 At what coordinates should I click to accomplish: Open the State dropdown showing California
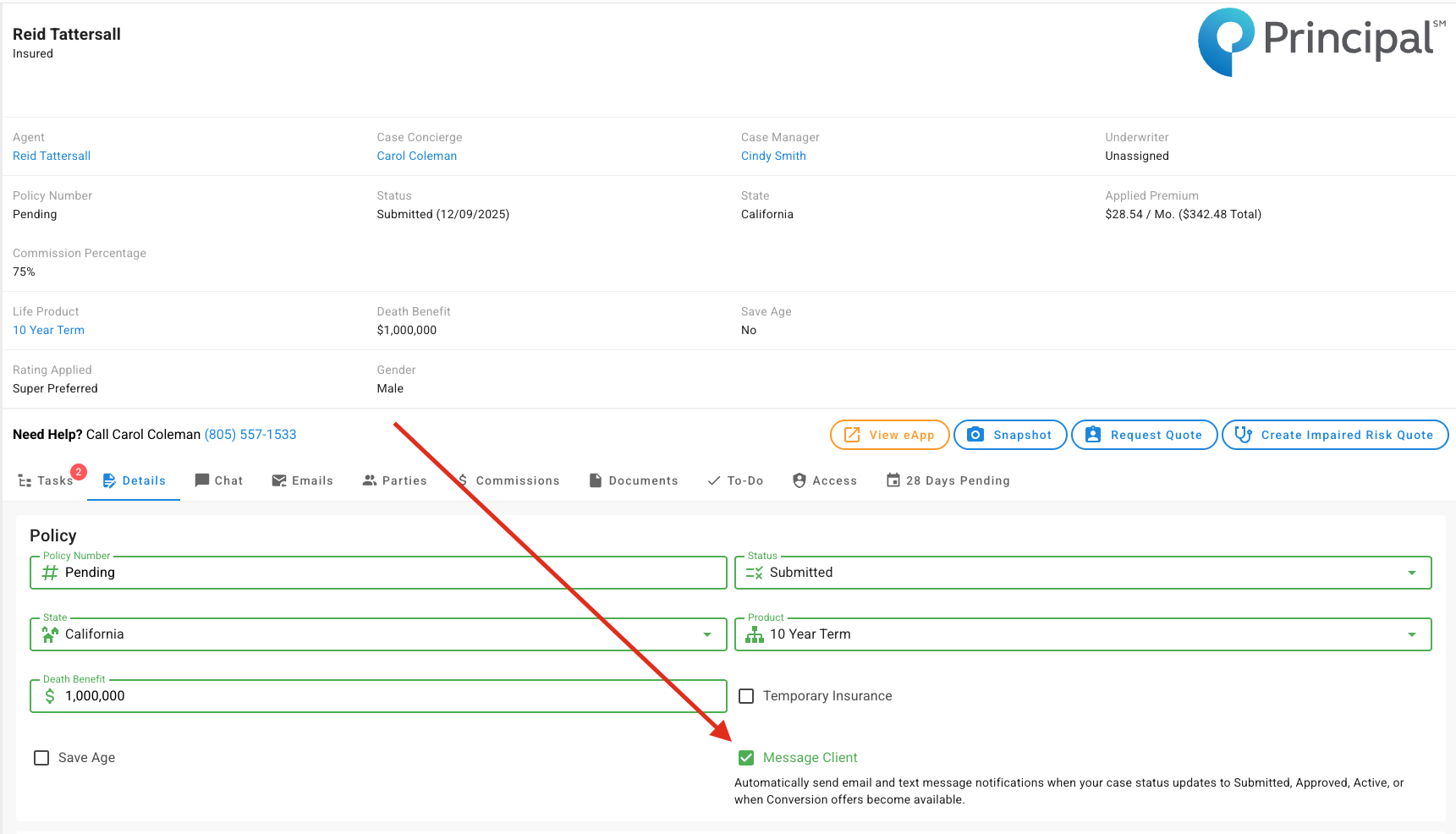(706, 634)
